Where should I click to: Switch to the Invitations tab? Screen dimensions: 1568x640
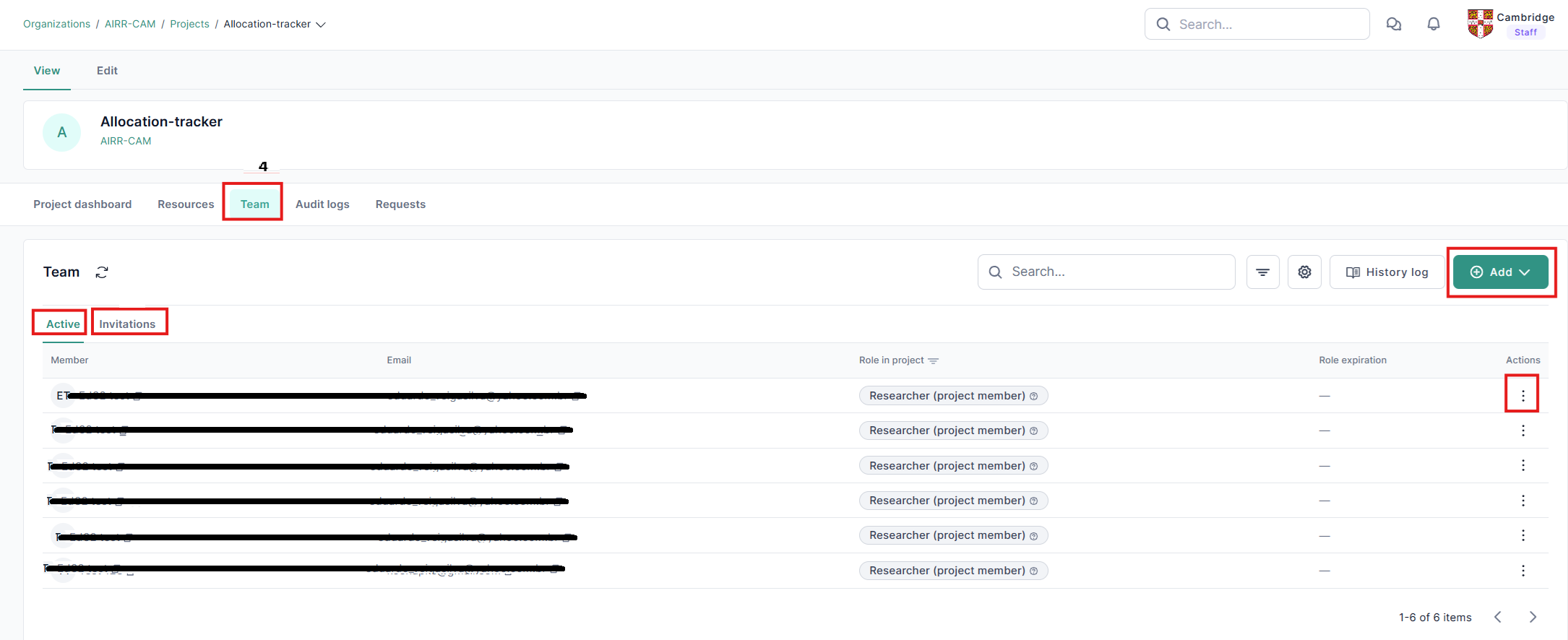127,324
